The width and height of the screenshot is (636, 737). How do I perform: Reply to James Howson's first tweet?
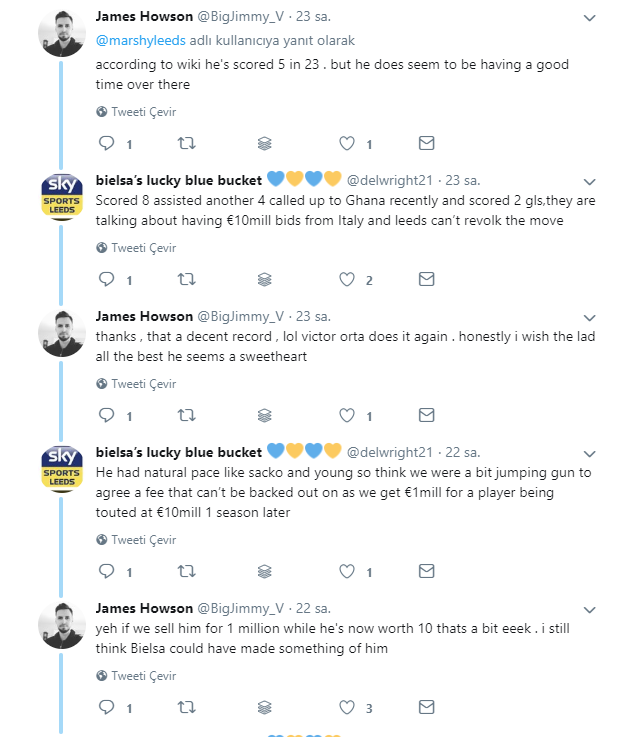click(x=108, y=144)
